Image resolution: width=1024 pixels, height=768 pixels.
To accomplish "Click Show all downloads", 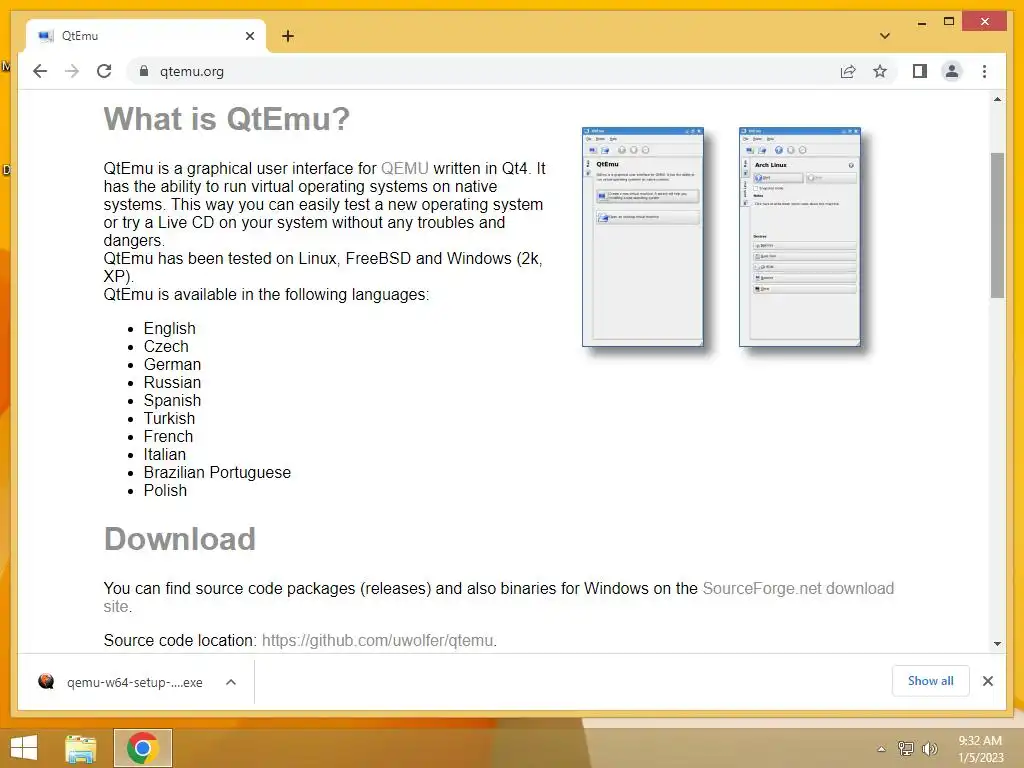I will point(930,681).
